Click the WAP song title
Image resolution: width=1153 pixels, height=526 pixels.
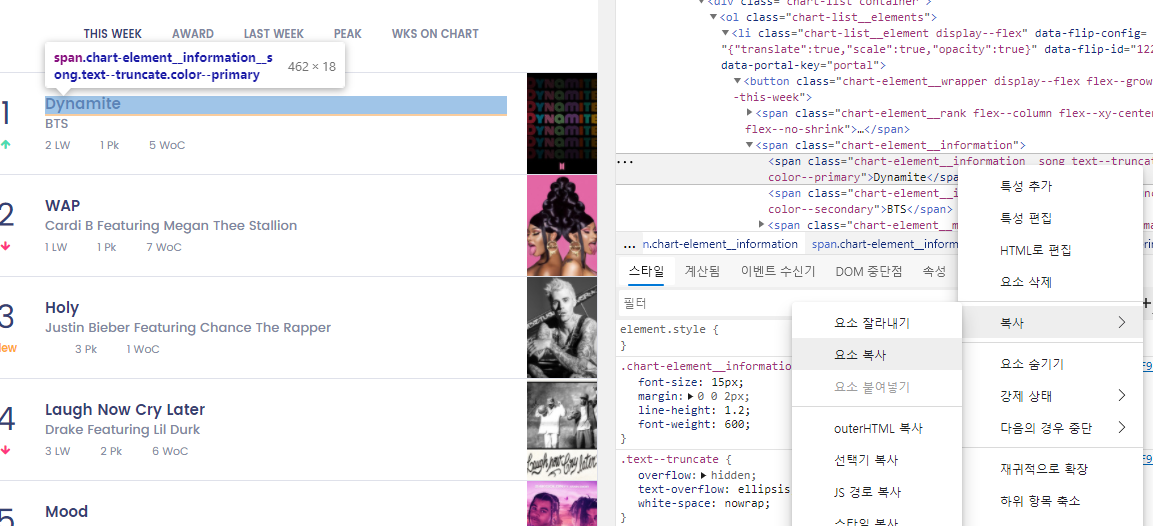(63, 205)
